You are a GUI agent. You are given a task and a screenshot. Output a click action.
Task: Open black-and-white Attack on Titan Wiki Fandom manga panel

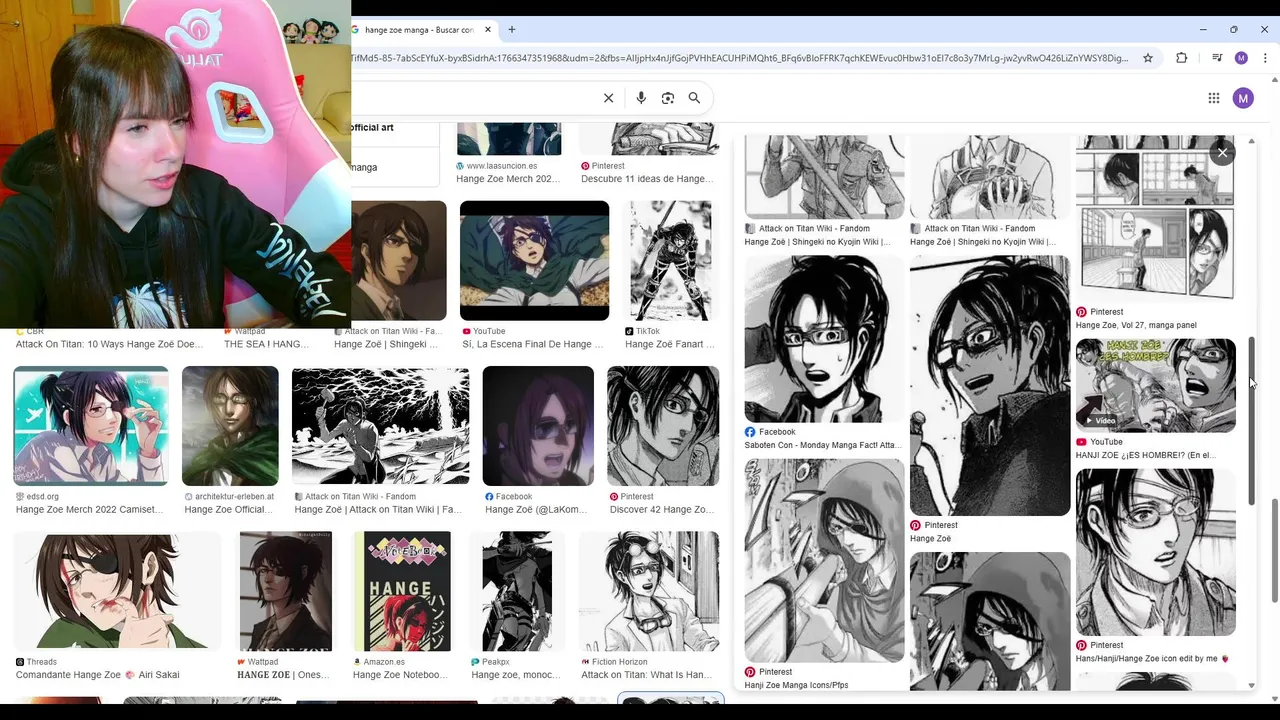point(380,426)
